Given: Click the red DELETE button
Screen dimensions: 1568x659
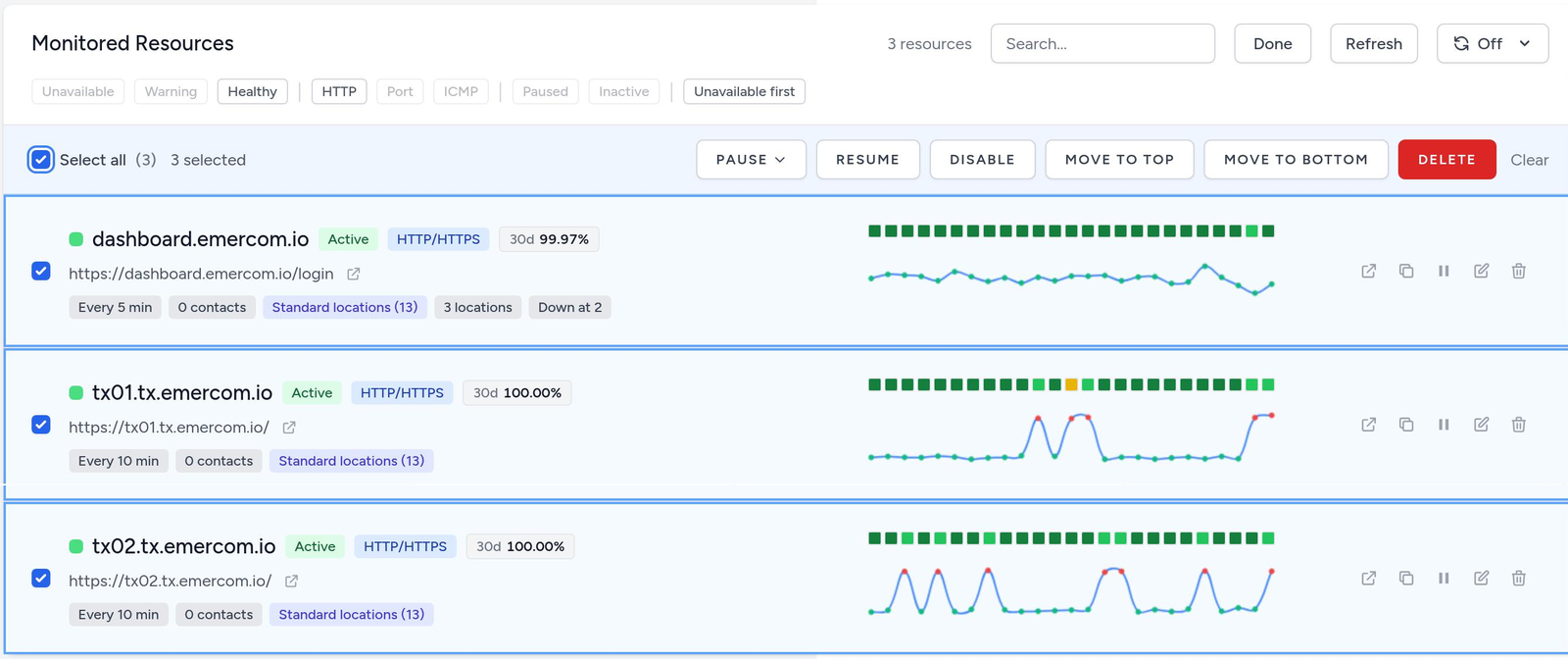Looking at the screenshot, I should 1446,160.
